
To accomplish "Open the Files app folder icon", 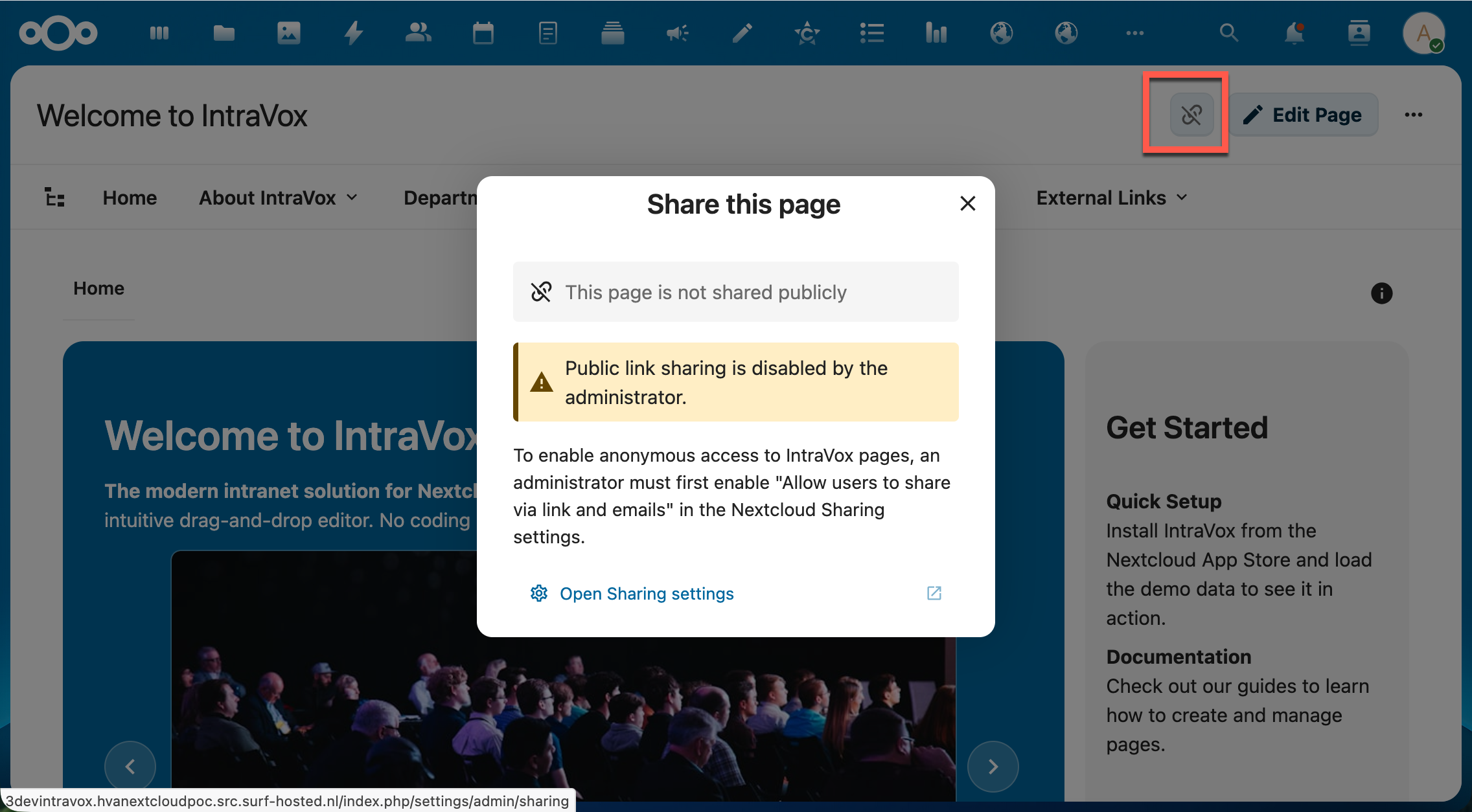I will (224, 32).
